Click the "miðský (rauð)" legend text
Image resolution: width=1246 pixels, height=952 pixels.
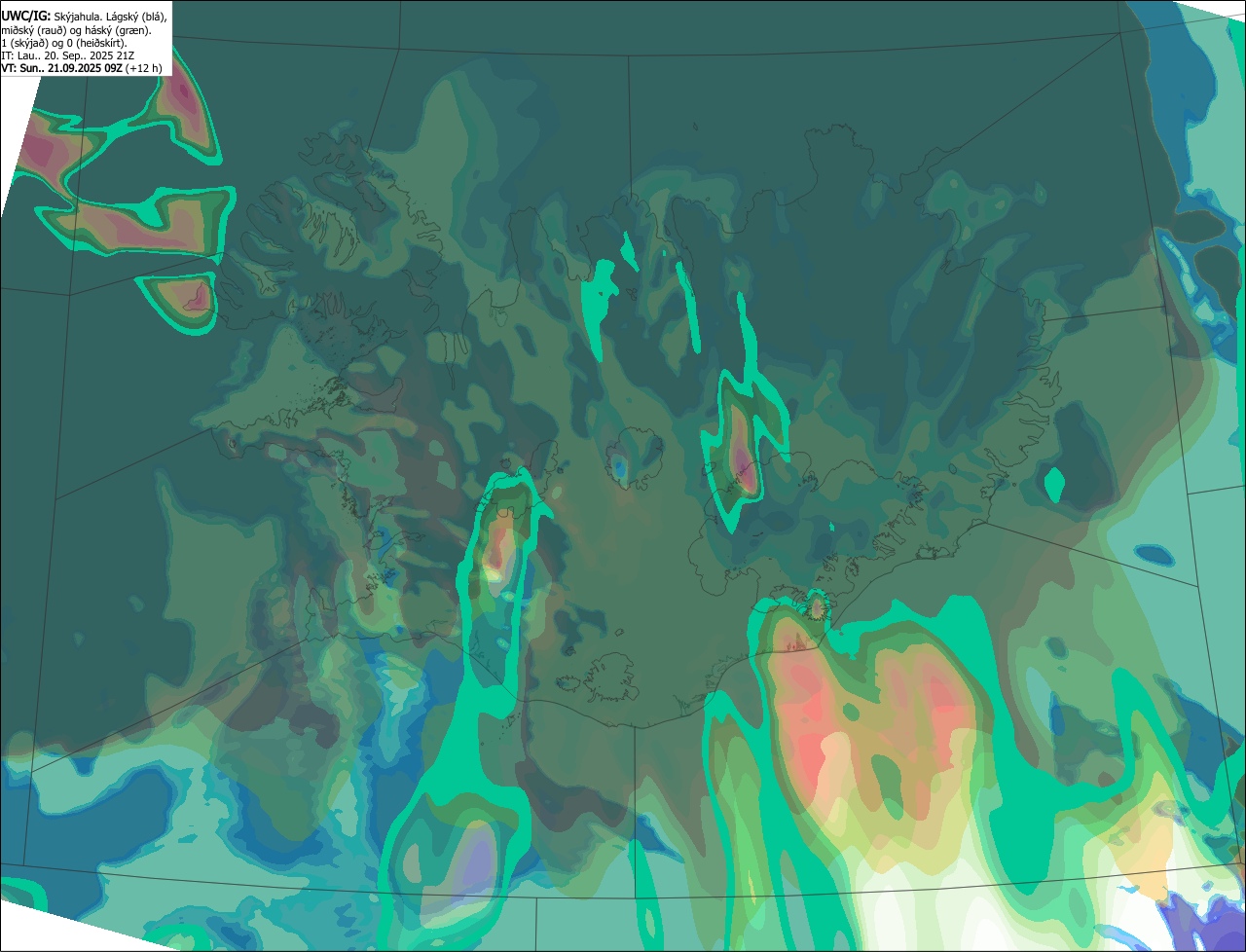pos(34,31)
